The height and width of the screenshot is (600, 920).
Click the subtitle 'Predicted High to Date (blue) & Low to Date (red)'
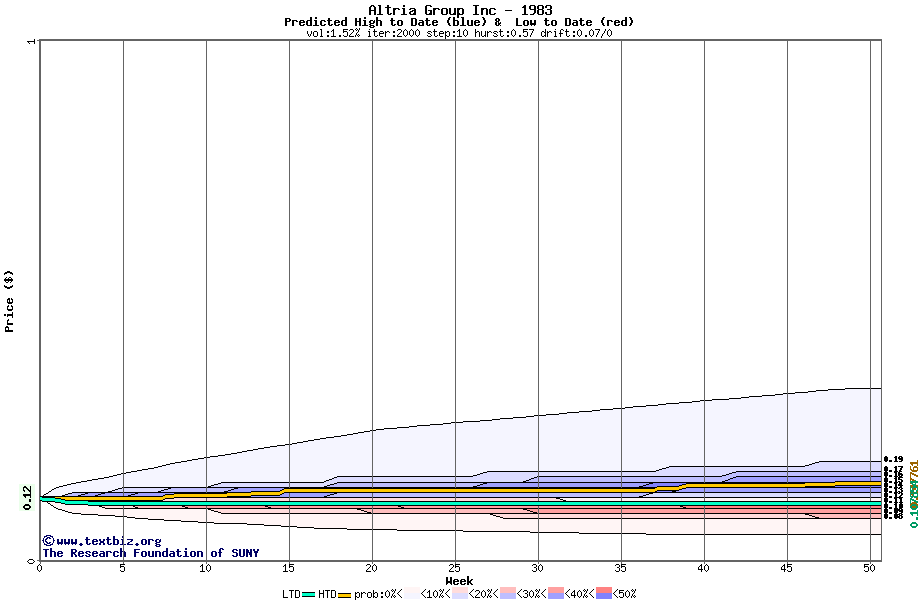coord(459,22)
